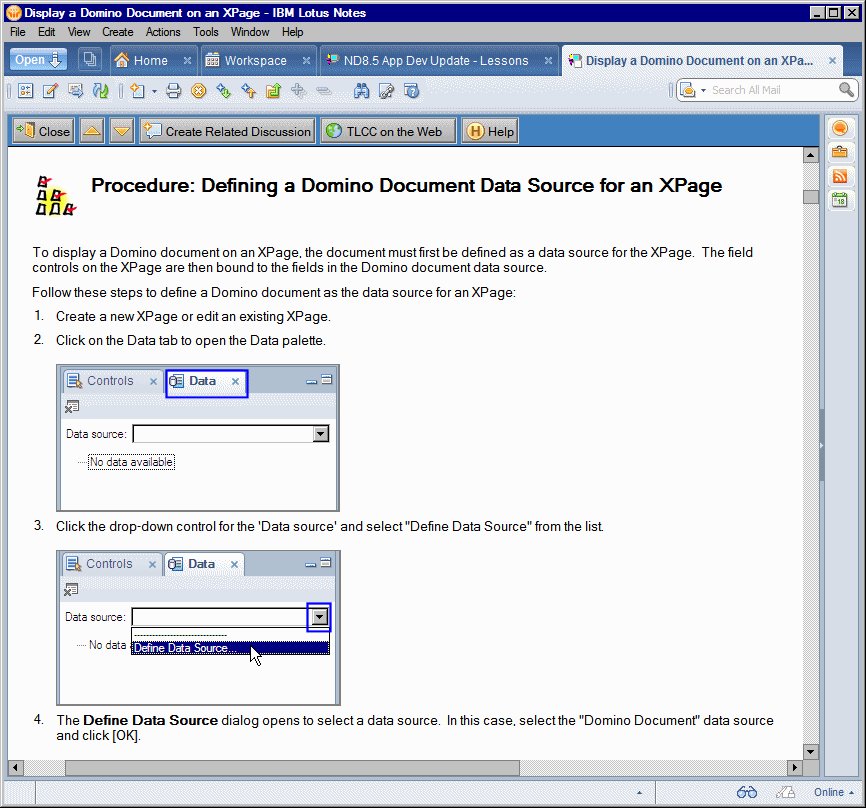Switch to the Workspace tab
This screenshot has height=808, width=866.
click(255, 60)
